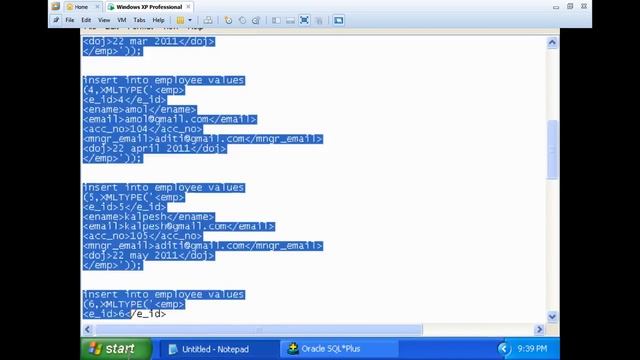Screen dimensions: 640x360
Task: Open the VMware Help menu
Action: tap(158, 20)
